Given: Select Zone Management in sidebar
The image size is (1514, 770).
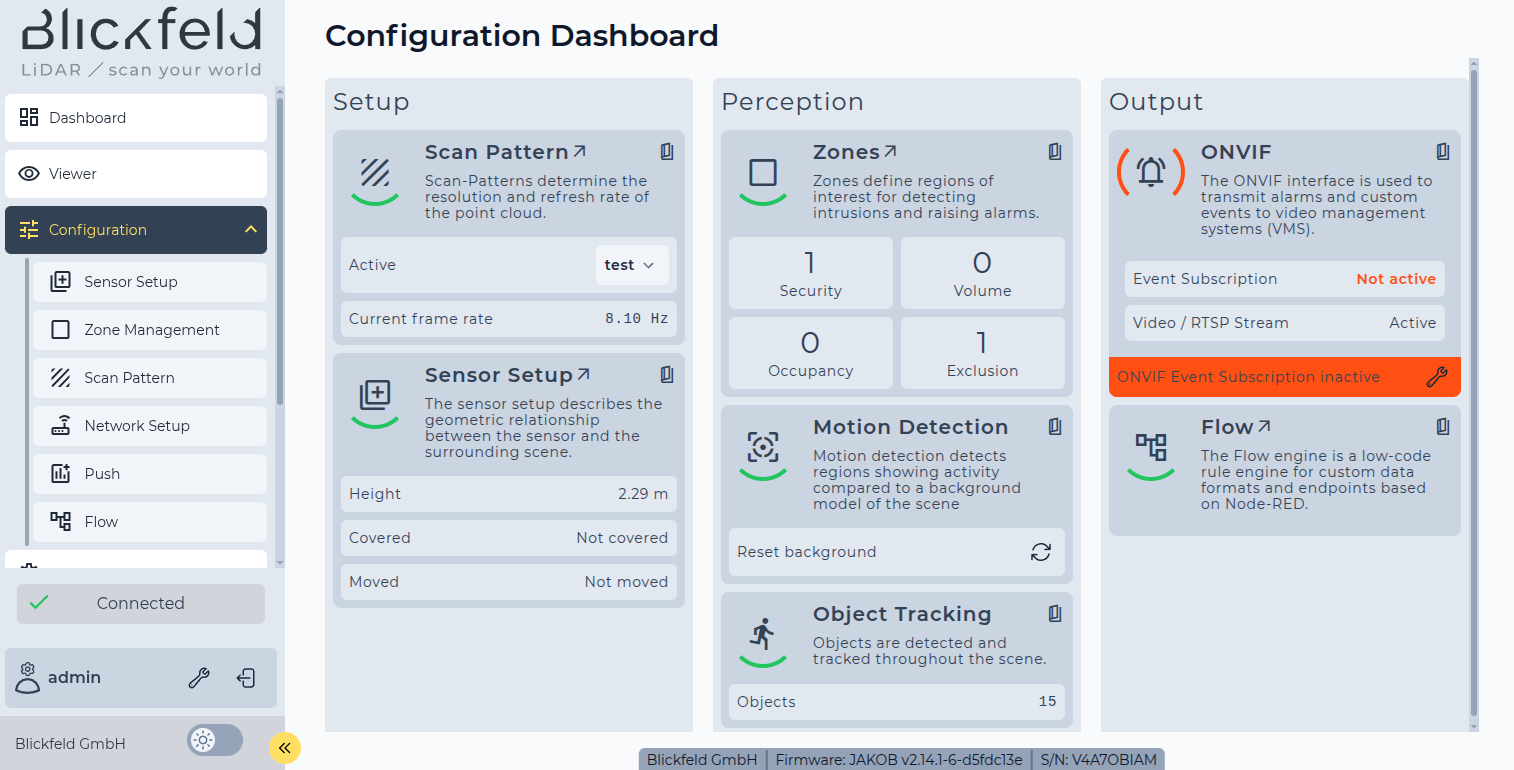Looking at the screenshot, I should 150,330.
